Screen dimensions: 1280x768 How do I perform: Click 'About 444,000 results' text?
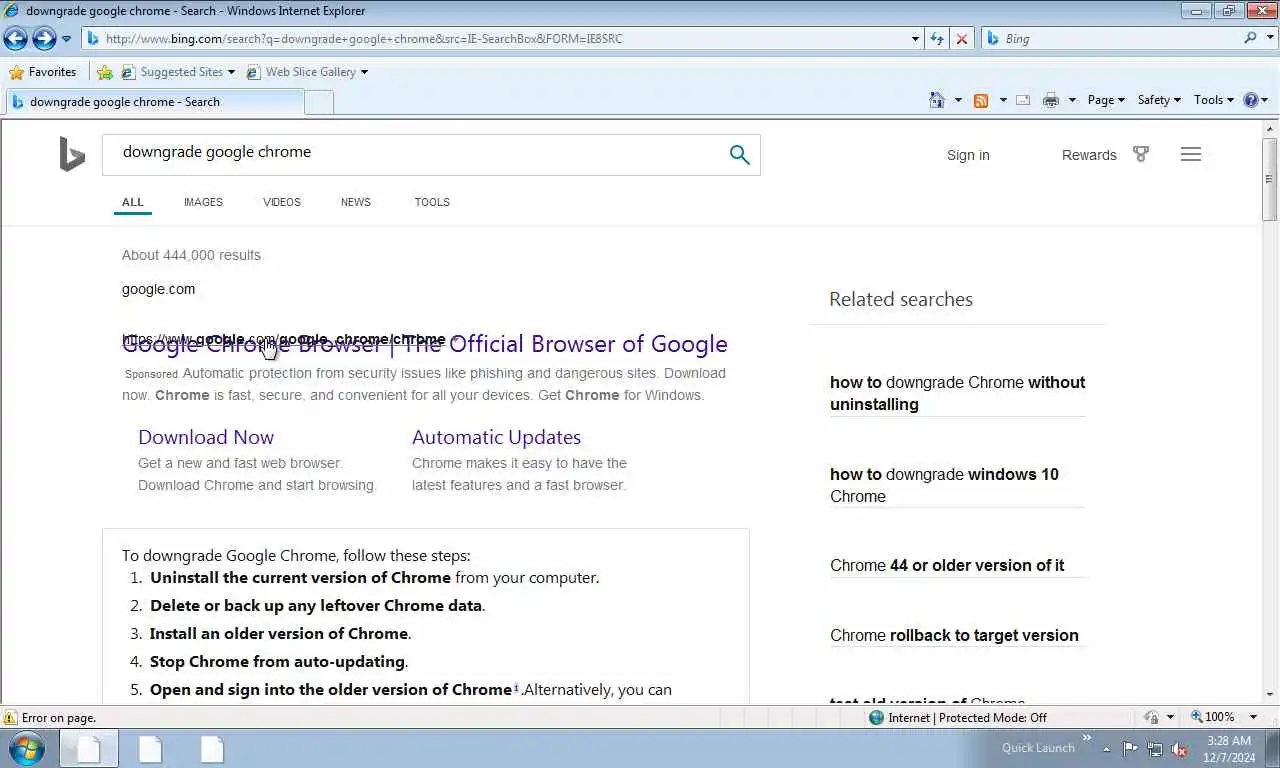click(x=191, y=255)
